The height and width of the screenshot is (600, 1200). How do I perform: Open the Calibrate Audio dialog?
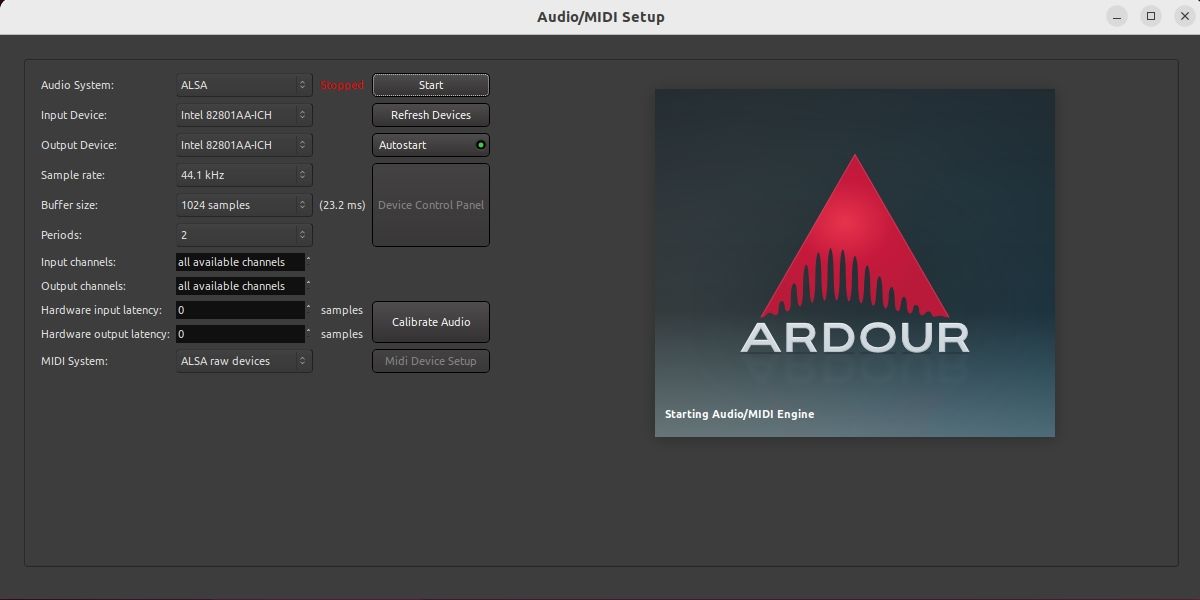pyautogui.click(x=430, y=322)
